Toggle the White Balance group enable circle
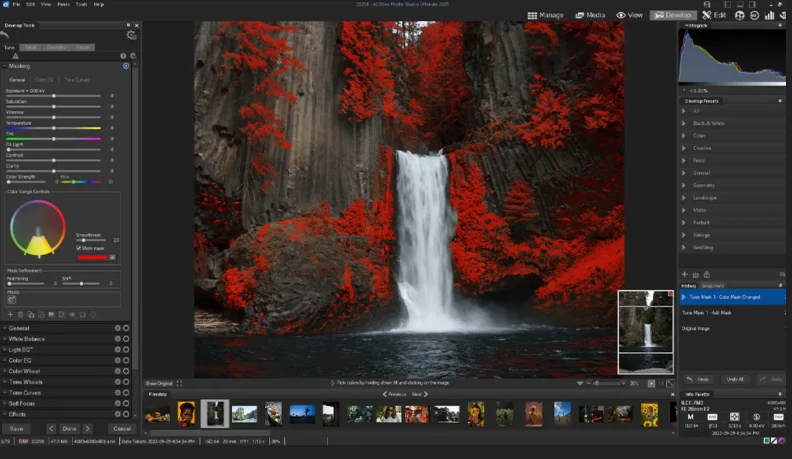792x459 pixels. pyautogui.click(x=126, y=339)
